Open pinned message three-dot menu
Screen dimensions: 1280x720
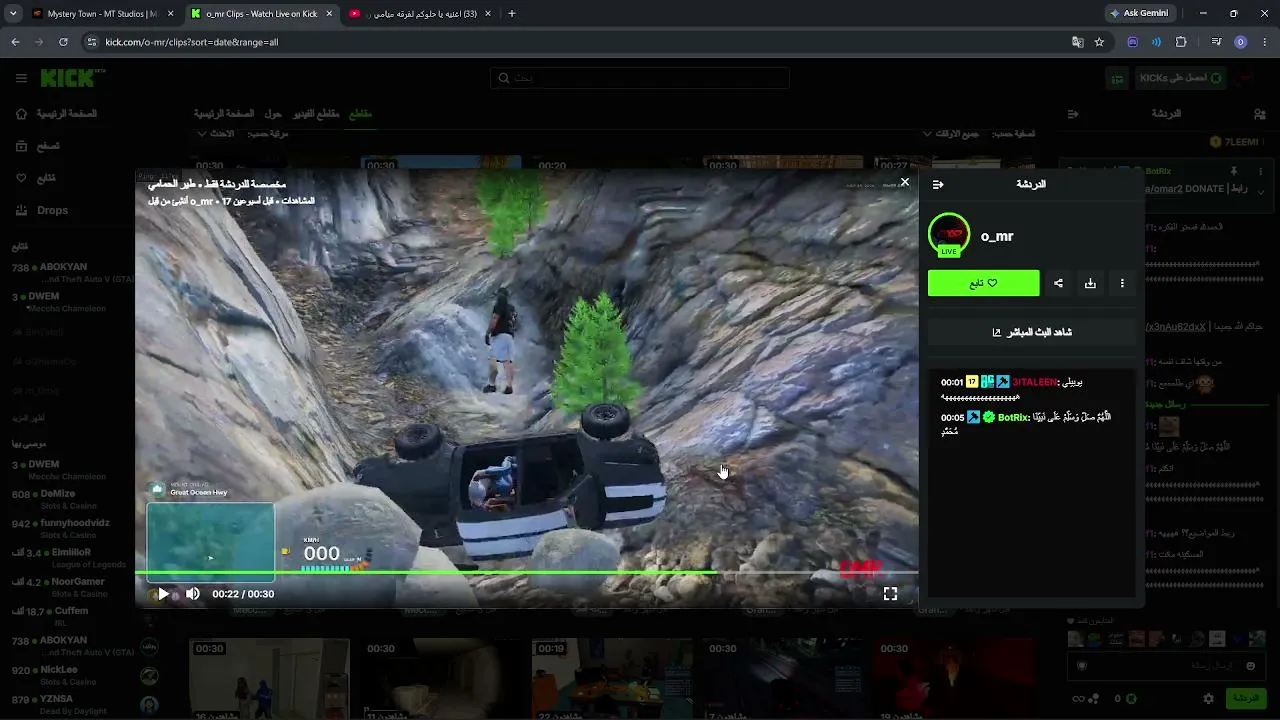tap(1260, 172)
